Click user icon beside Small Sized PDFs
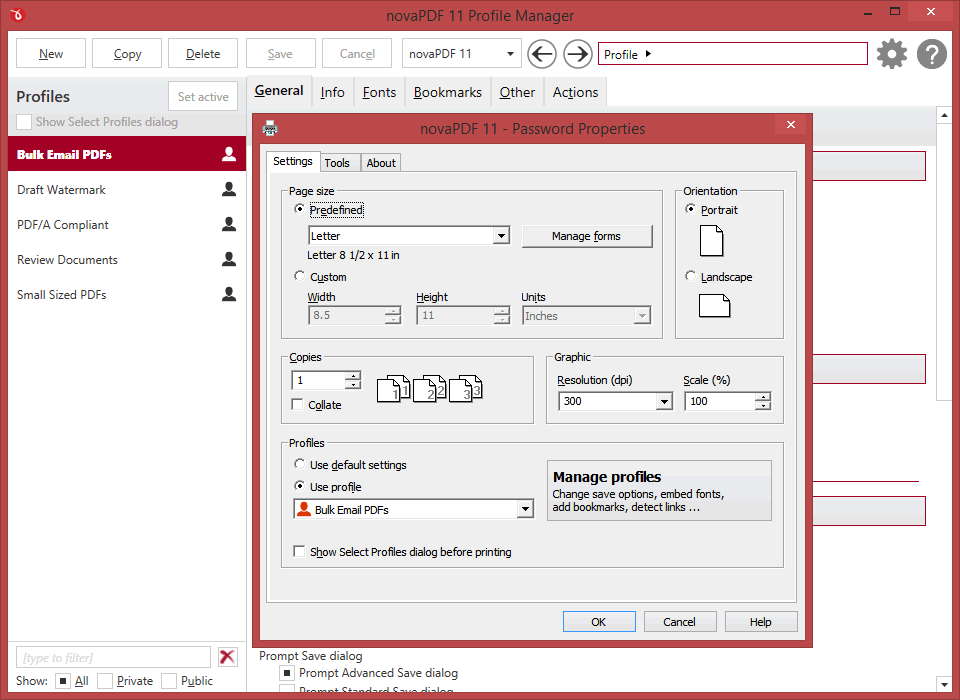The height and width of the screenshot is (700, 960). click(x=228, y=293)
